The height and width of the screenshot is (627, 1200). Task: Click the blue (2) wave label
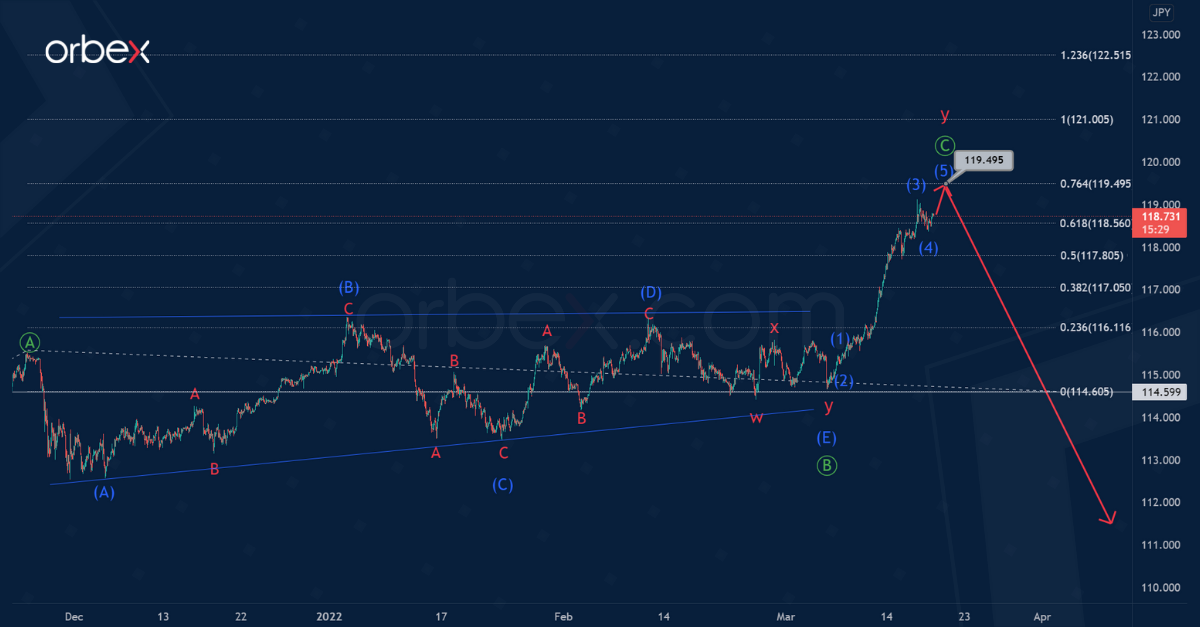click(843, 380)
